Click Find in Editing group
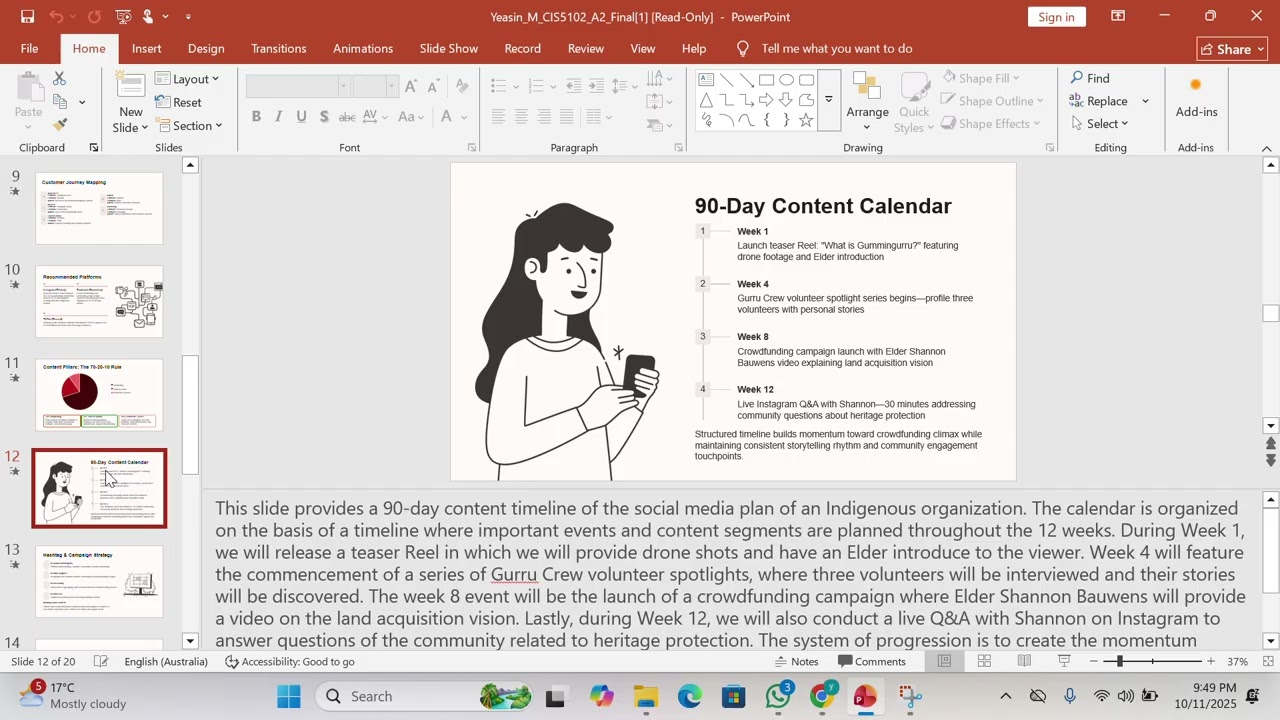 [x=1089, y=78]
